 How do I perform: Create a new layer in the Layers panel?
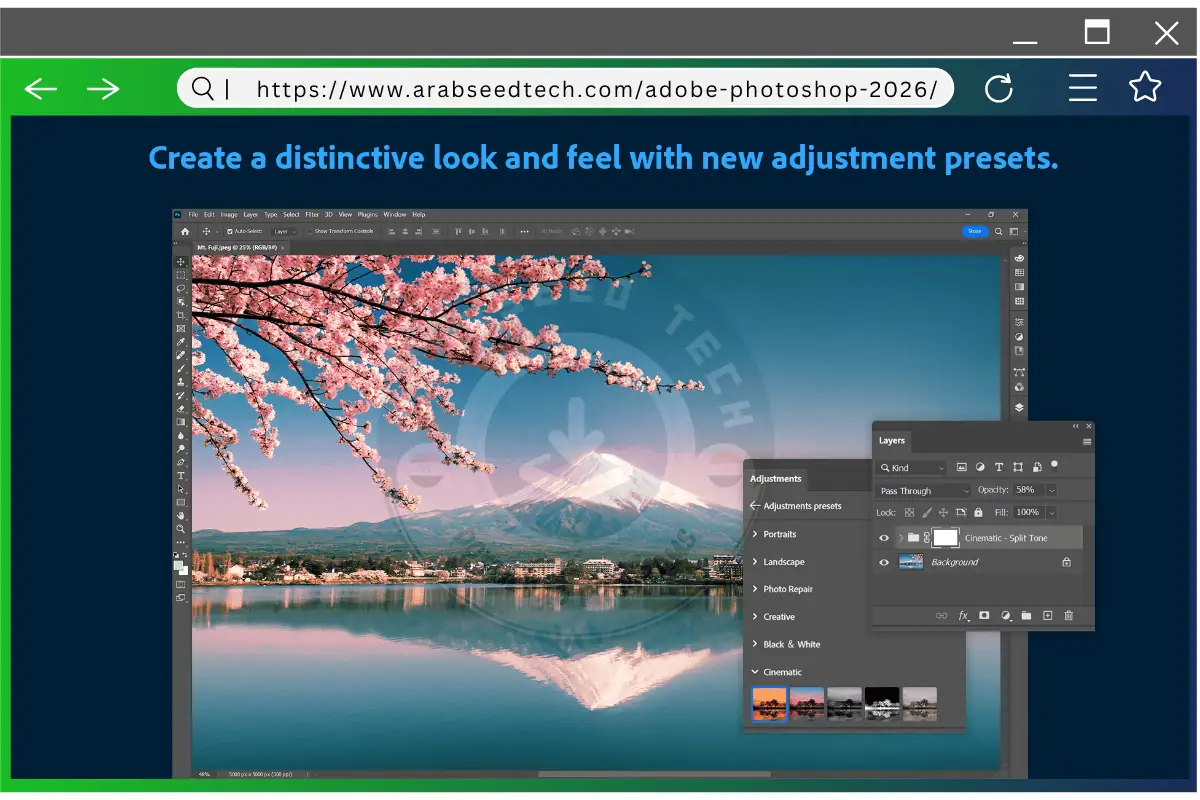coord(1047,616)
